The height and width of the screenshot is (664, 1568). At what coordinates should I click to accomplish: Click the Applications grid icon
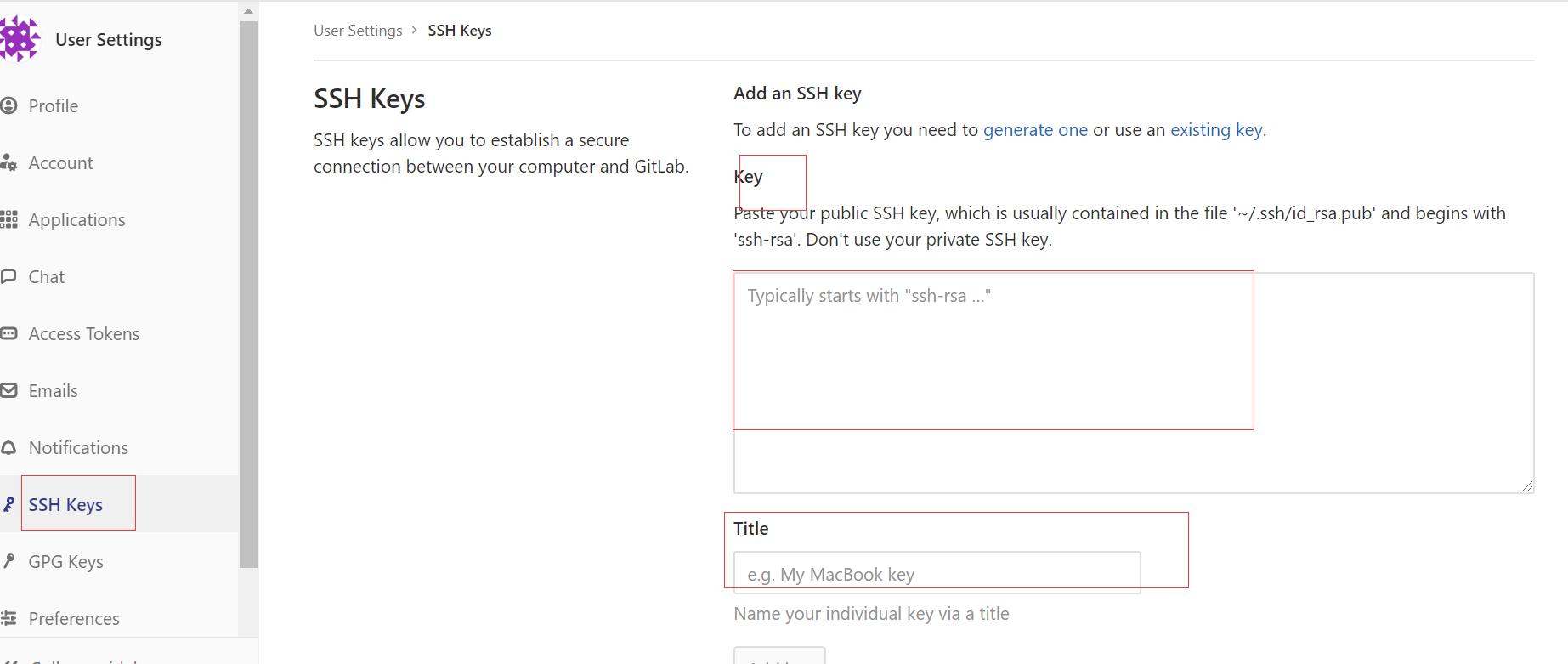tap(9, 219)
